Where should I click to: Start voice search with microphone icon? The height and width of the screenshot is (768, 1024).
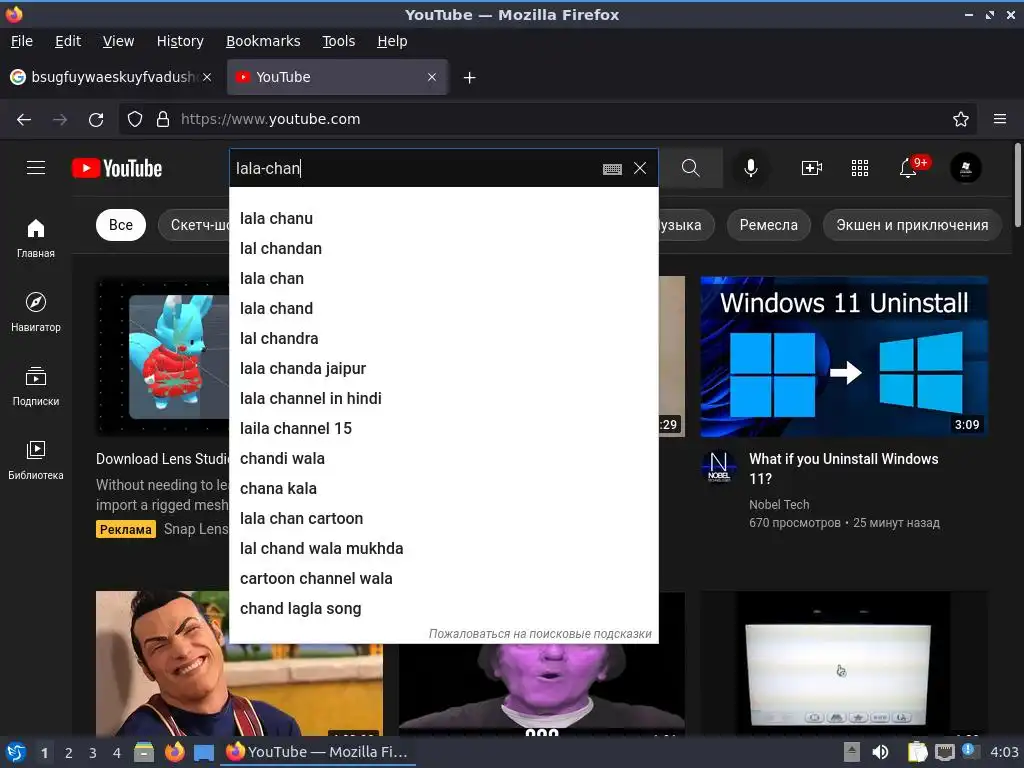point(751,168)
